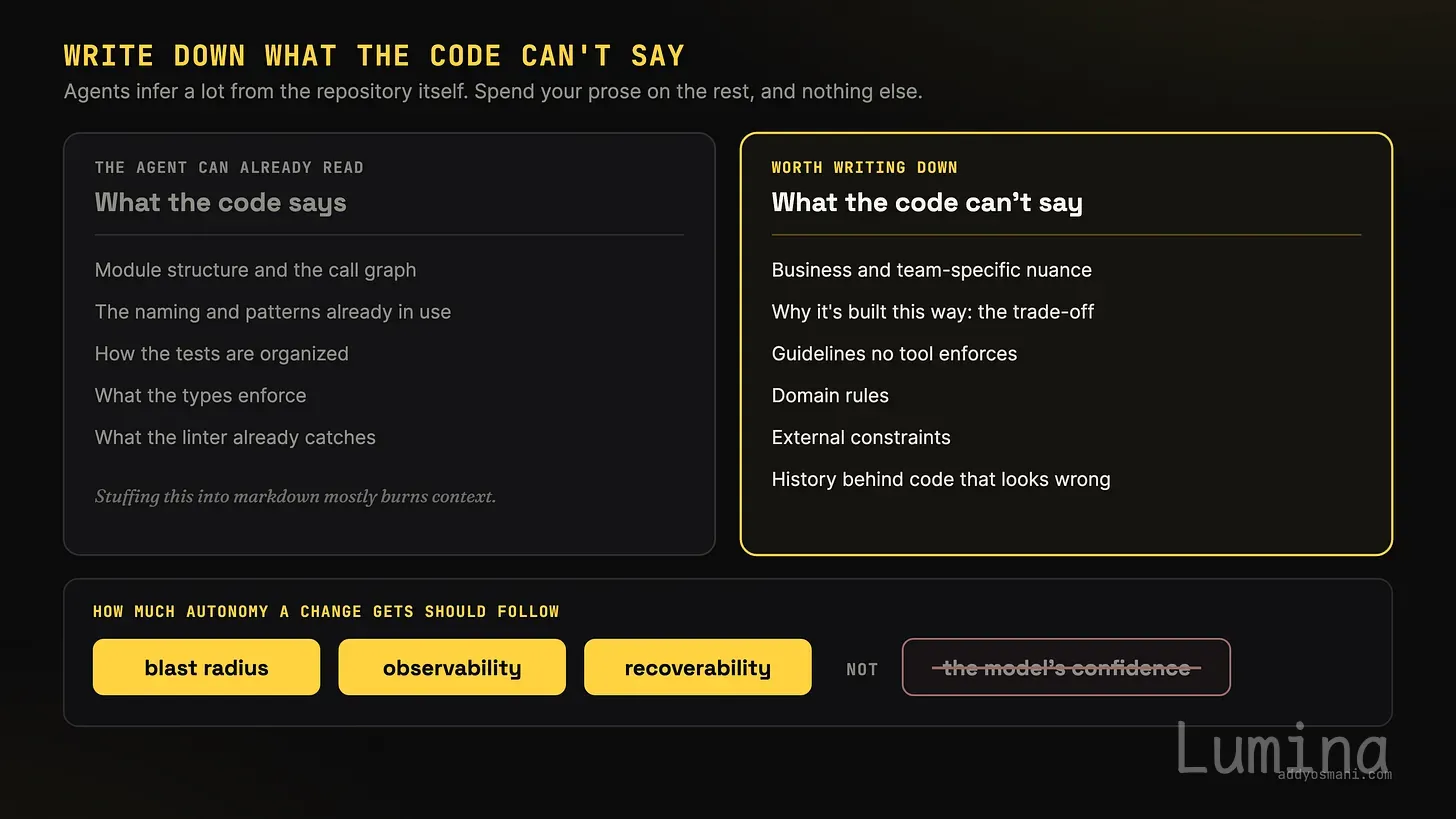Click The naming and patterns already in use
Image resolution: width=1456 pixels, height=819 pixels.
(273, 312)
